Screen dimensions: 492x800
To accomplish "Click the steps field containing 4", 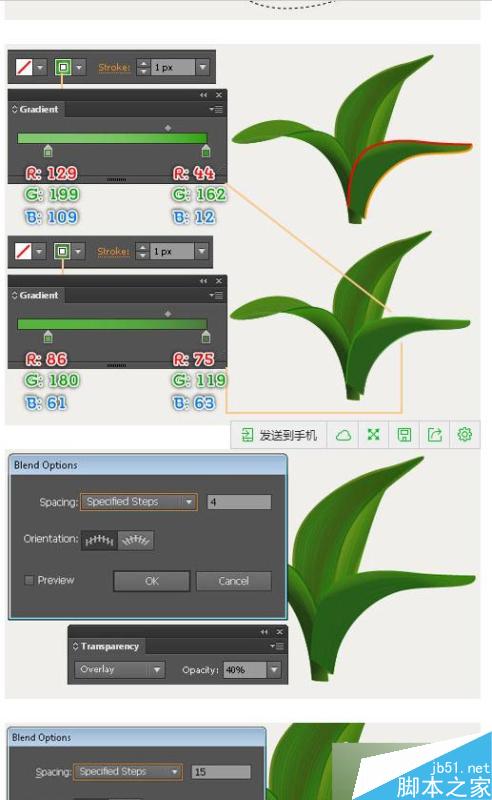I will pos(239,502).
